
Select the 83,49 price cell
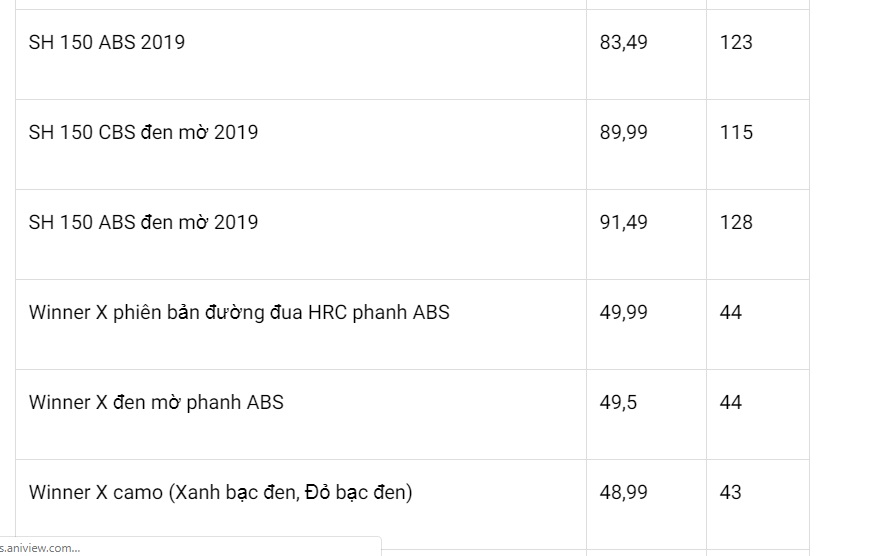[x=623, y=42]
